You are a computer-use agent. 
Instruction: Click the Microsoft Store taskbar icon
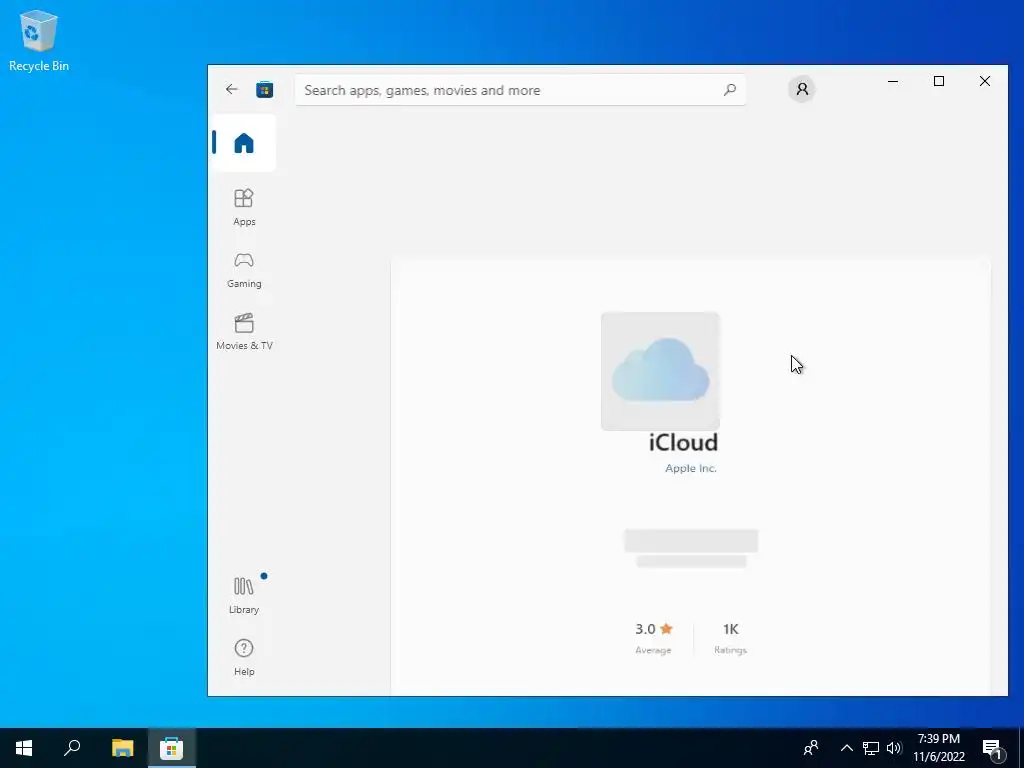click(x=171, y=748)
